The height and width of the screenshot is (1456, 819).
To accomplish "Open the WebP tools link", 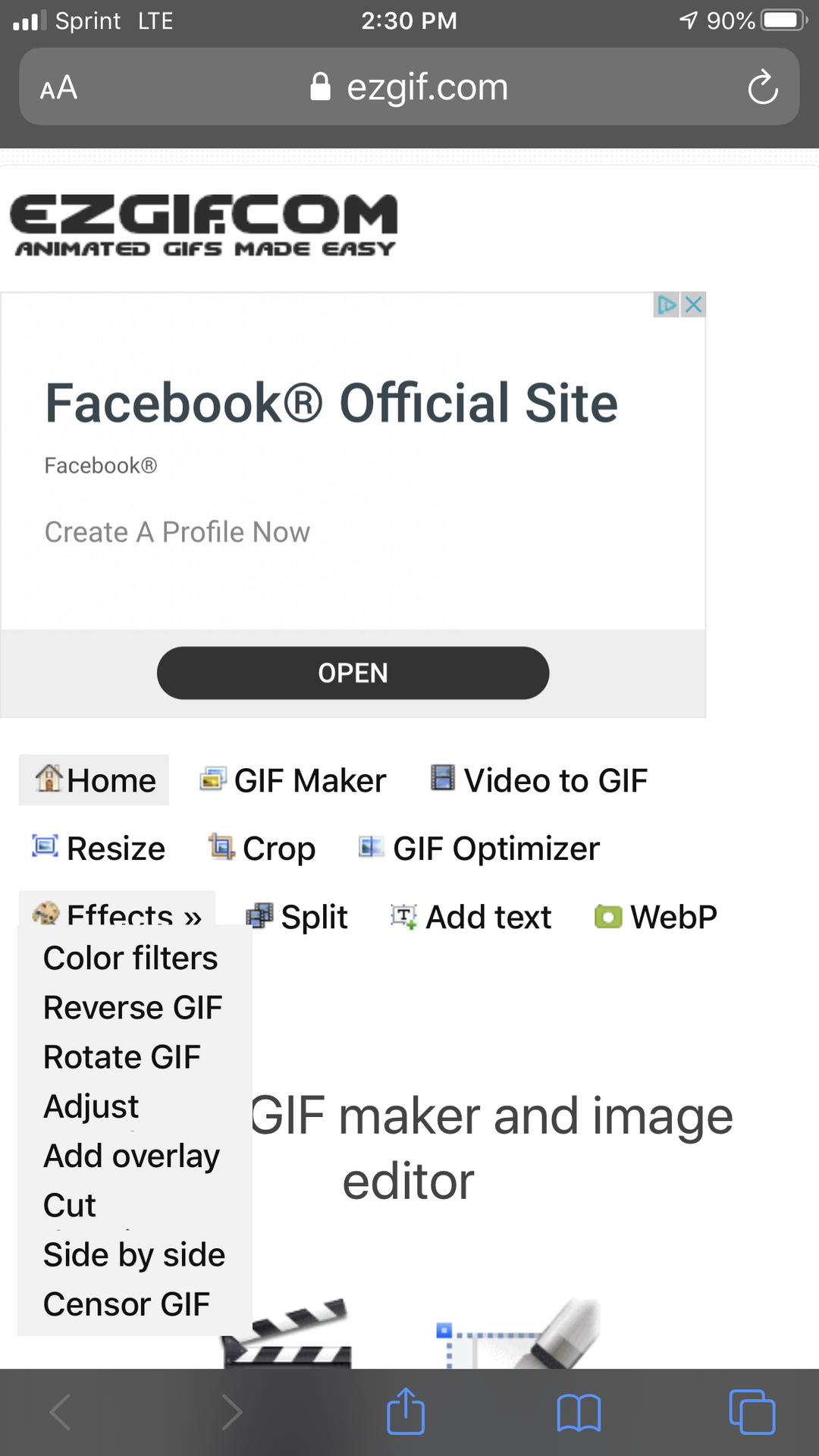I will (656, 917).
